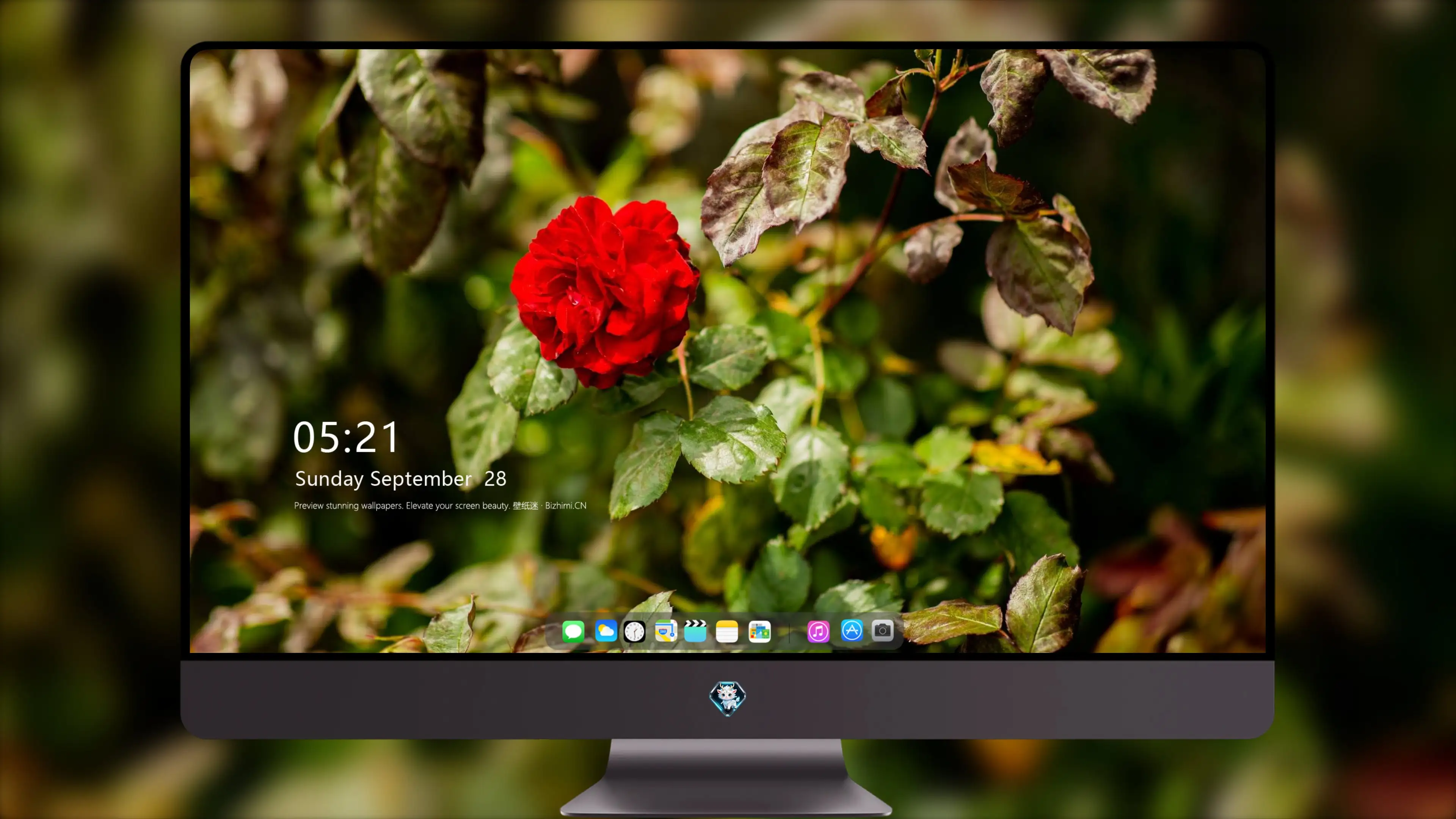This screenshot has height=819, width=1456.
Task: Launch the pink iTunes Store music icon
Action: 819,631
